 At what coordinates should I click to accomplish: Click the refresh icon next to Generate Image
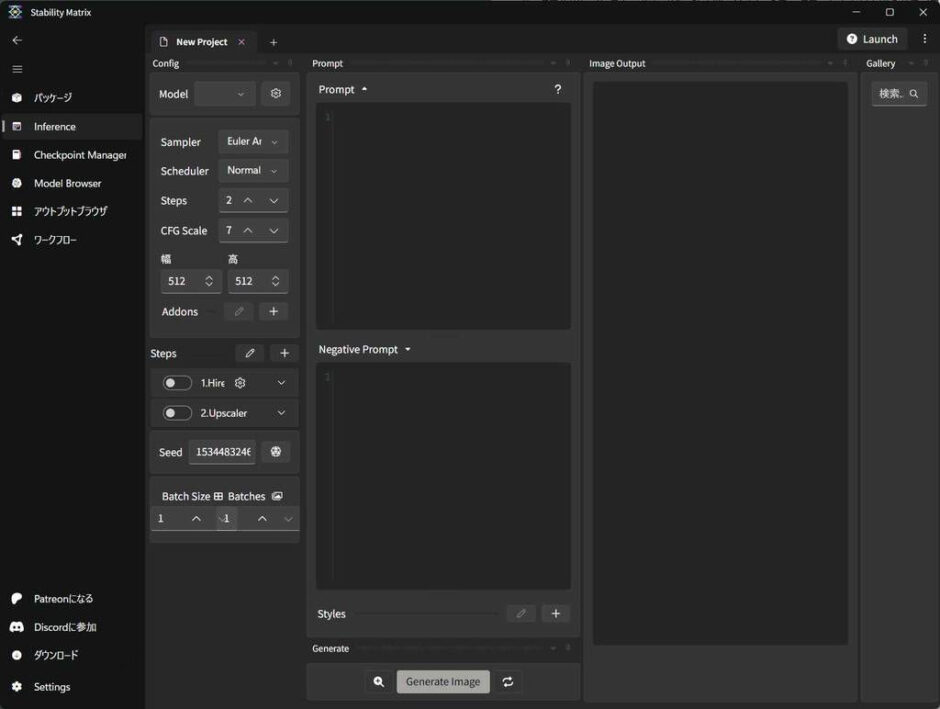pos(507,681)
